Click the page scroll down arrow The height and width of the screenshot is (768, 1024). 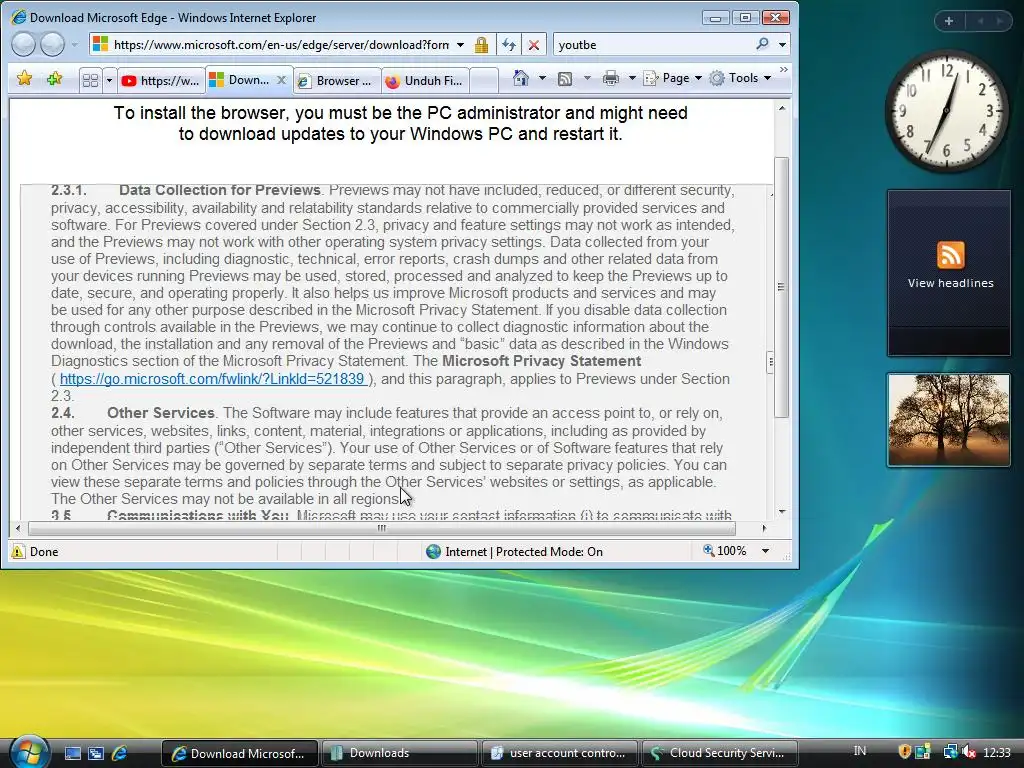click(x=782, y=512)
